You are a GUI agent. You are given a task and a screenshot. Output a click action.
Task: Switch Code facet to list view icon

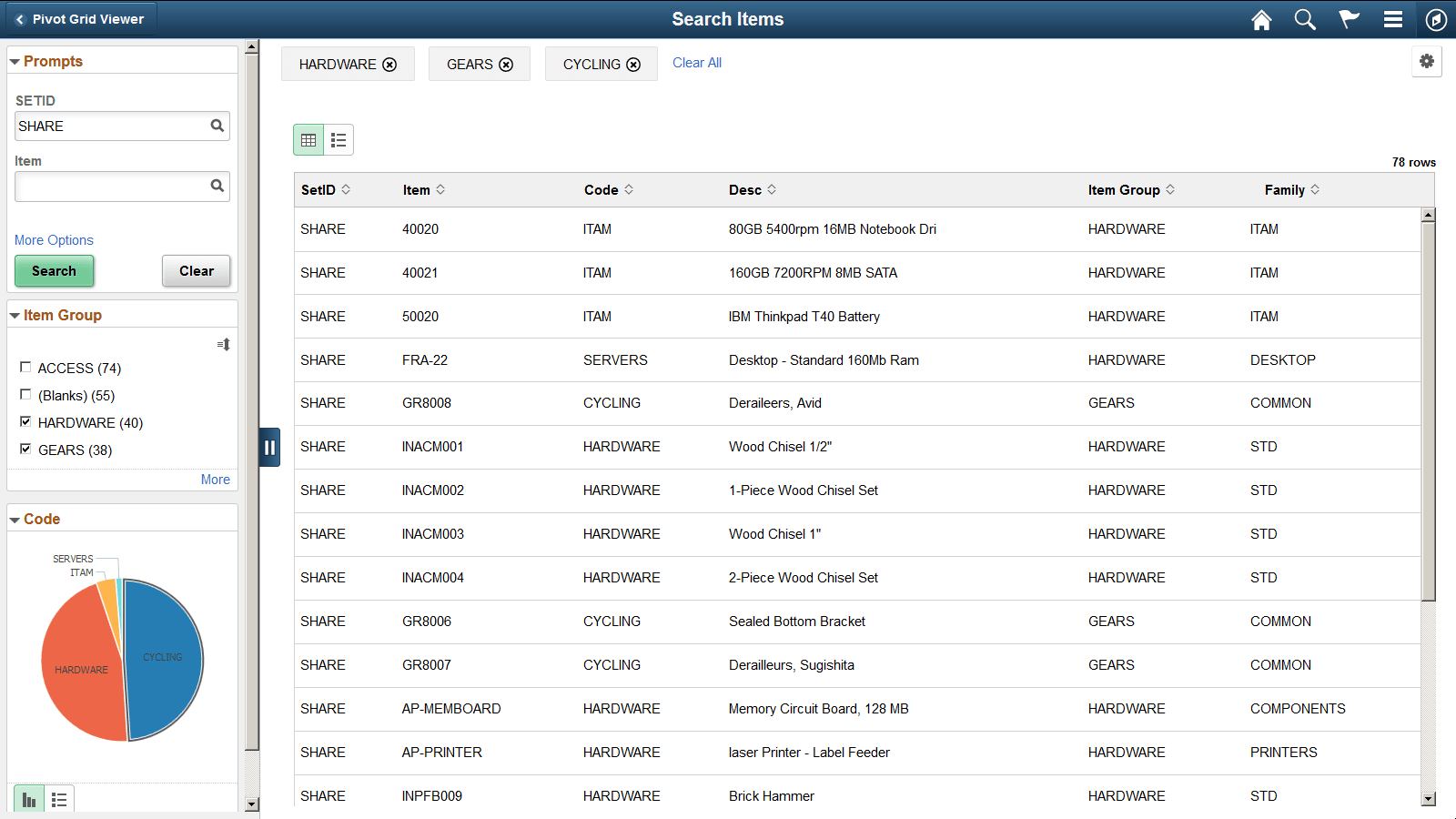point(59,799)
